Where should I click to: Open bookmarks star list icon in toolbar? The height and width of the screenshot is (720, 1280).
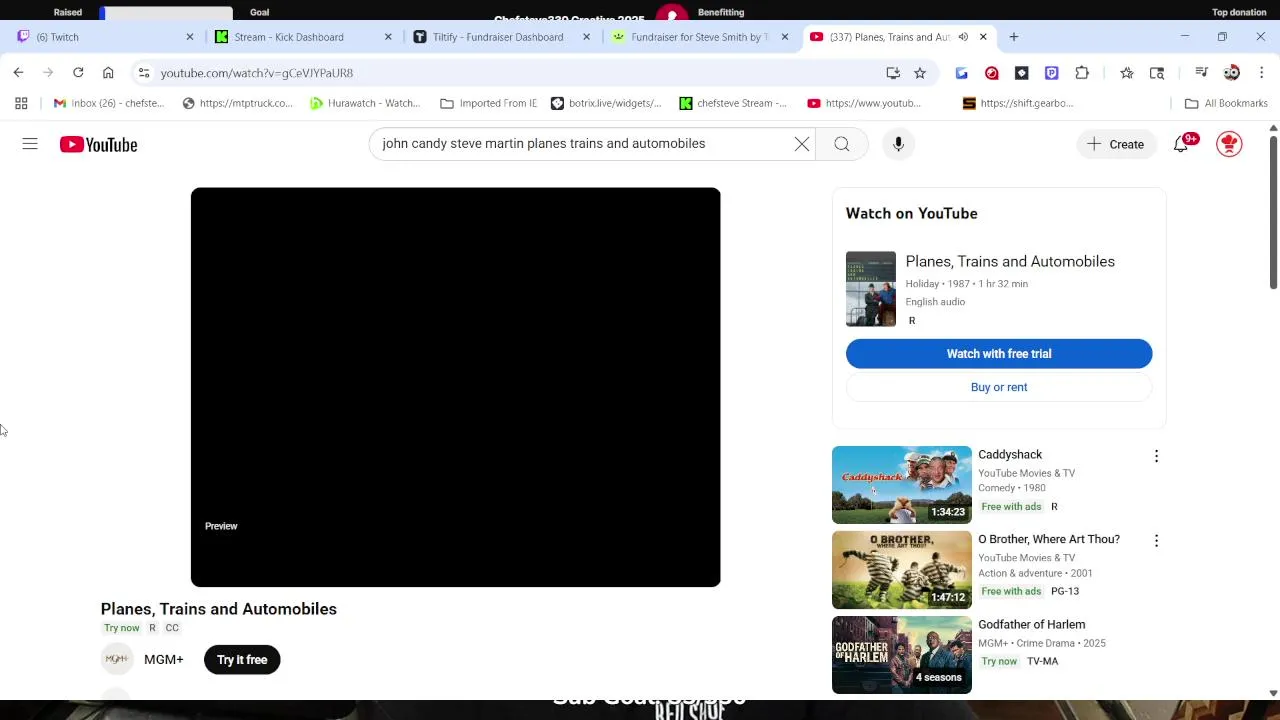[x=1127, y=73]
